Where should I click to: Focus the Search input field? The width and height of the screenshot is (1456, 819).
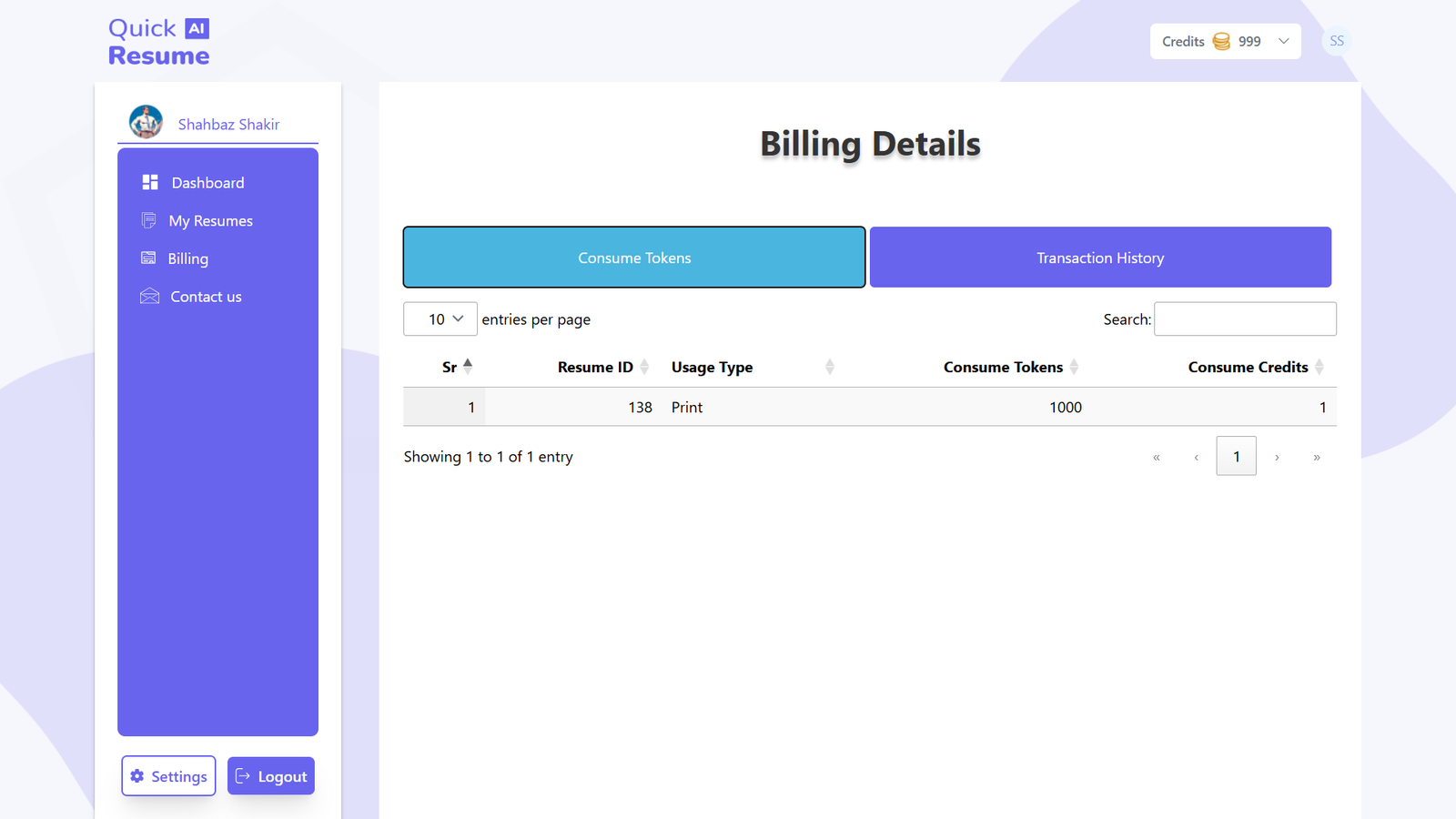pyautogui.click(x=1245, y=319)
